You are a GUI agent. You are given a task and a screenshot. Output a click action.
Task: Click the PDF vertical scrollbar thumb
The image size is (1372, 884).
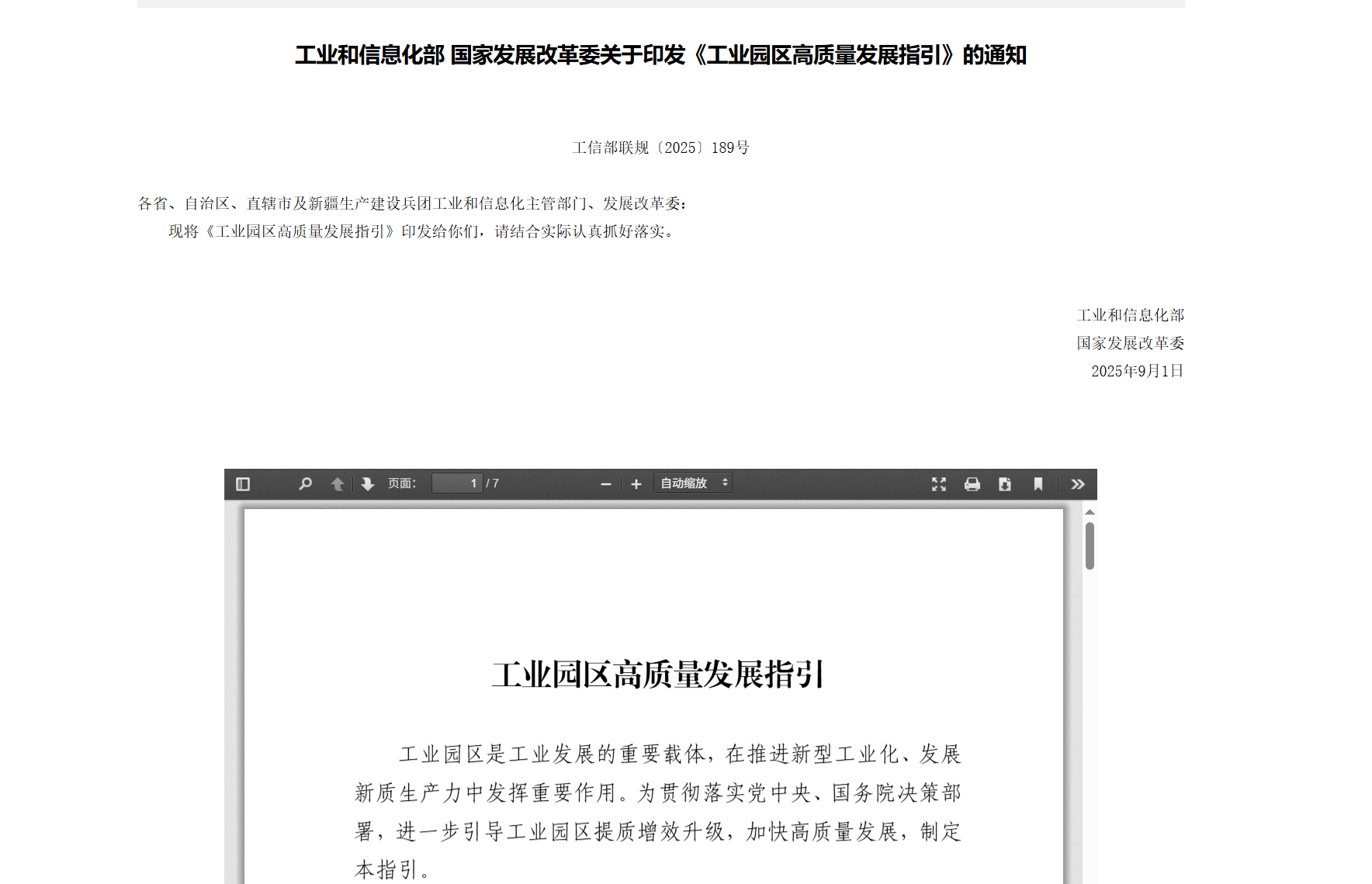1090,546
